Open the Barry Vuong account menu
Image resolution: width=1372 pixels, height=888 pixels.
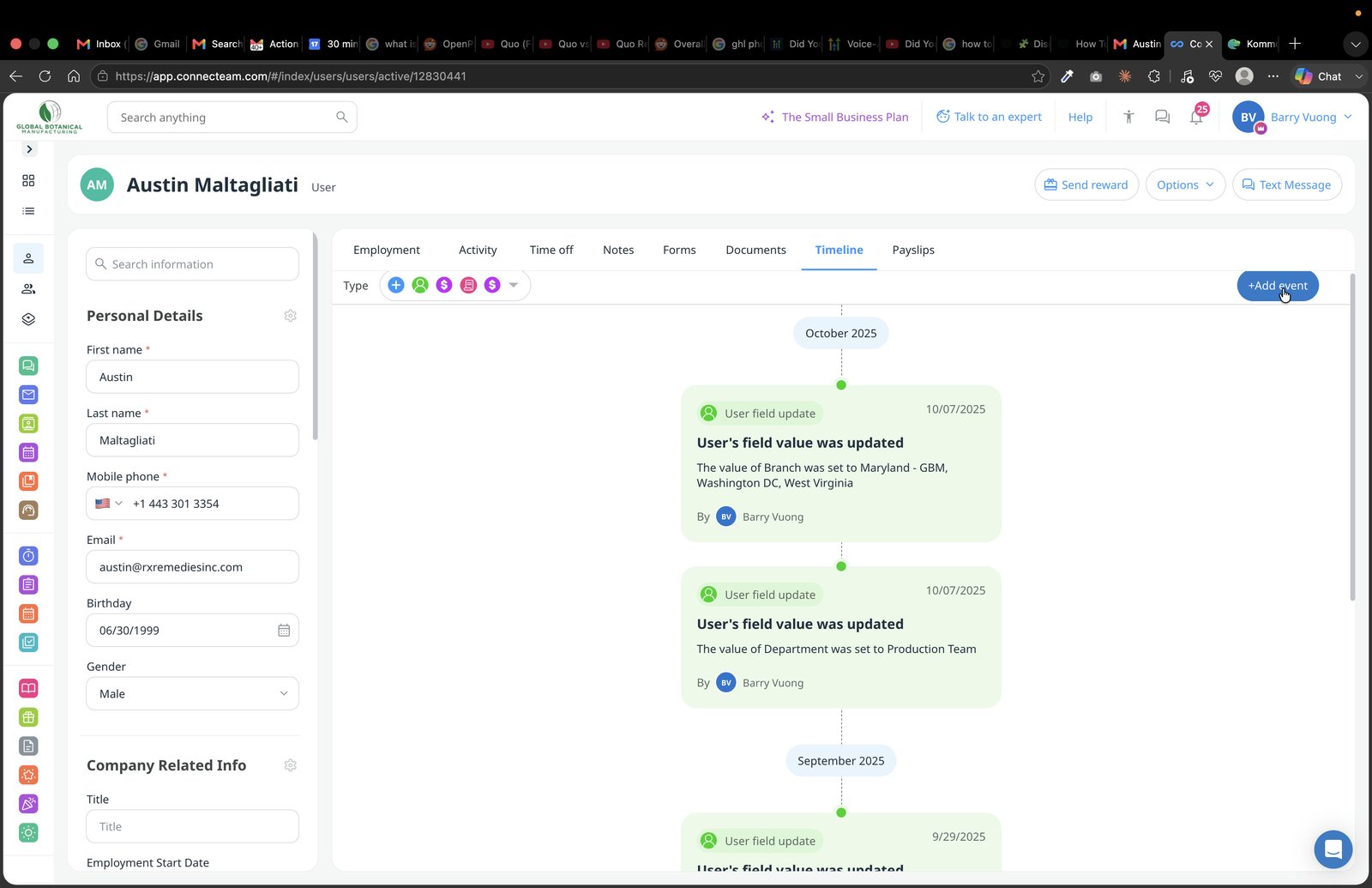tap(1293, 117)
